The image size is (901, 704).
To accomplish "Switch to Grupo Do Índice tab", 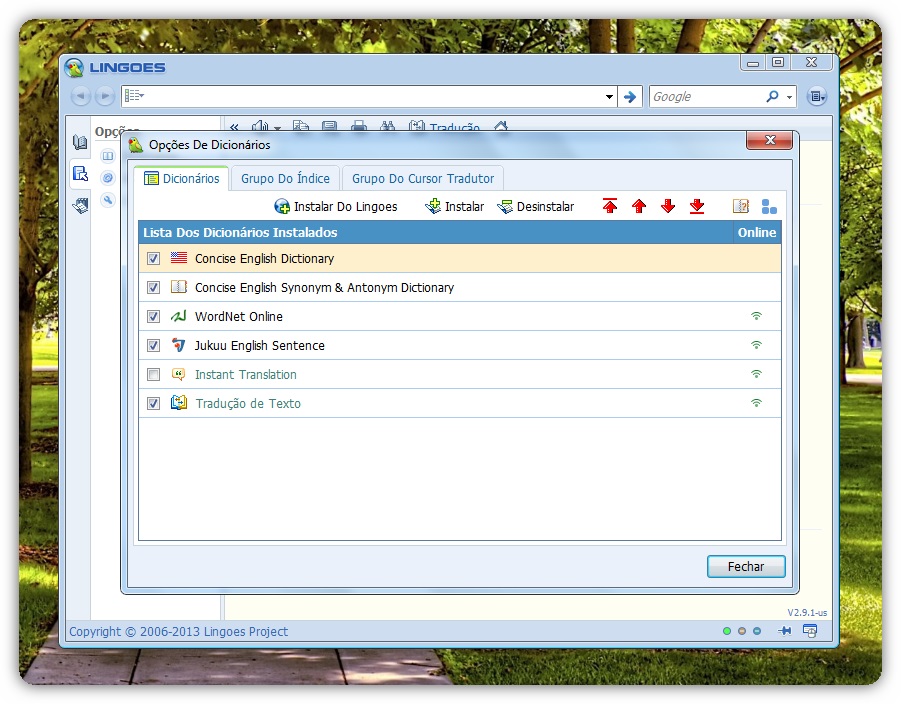I will point(285,178).
